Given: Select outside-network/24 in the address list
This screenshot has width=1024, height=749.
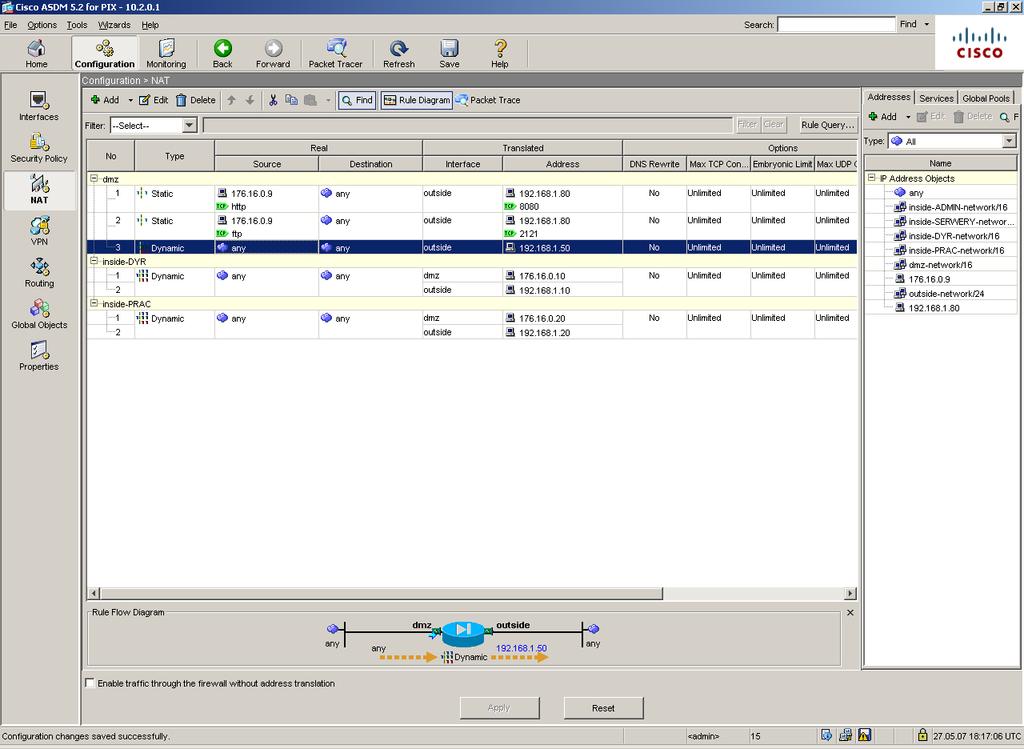Looking at the screenshot, I should coord(939,293).
